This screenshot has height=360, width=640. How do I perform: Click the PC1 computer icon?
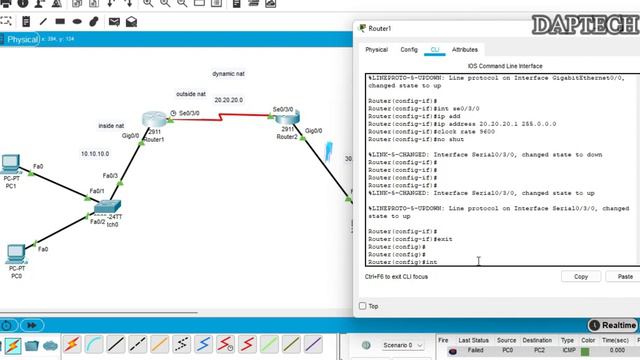(x=11, y=164)
